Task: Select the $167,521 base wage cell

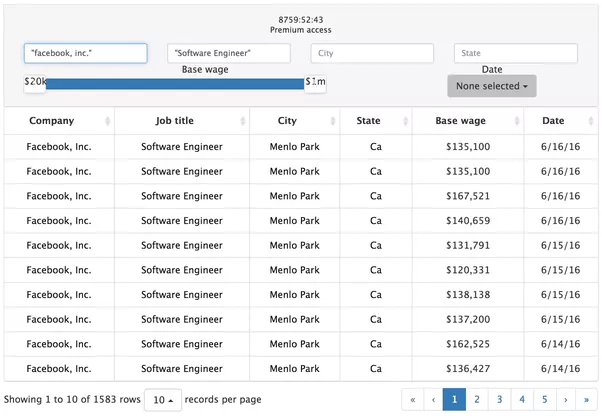Action: click(468, 196)
